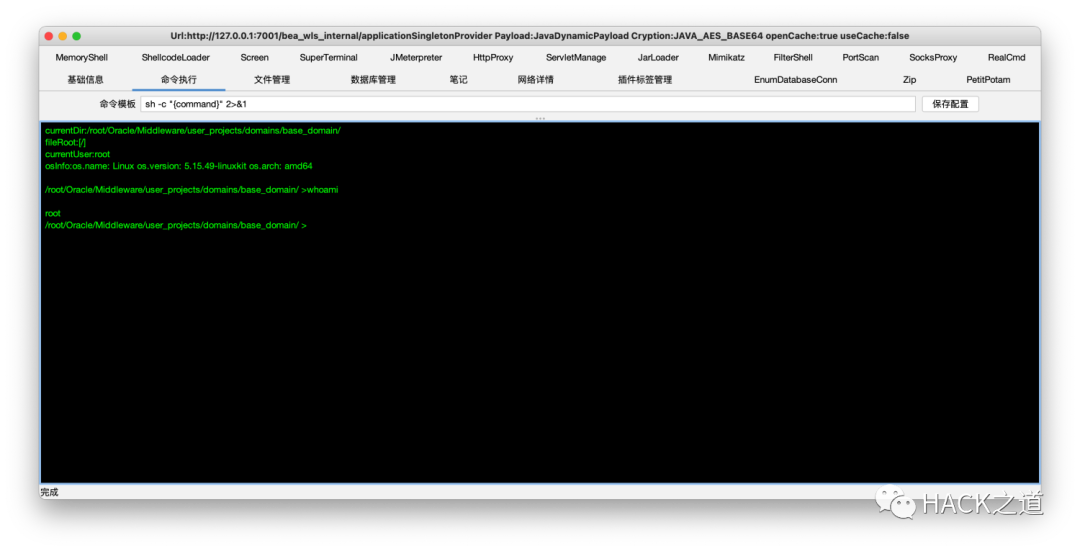Open the HttpProxy tab
The image size is (1080, 551).
point(493,58)
